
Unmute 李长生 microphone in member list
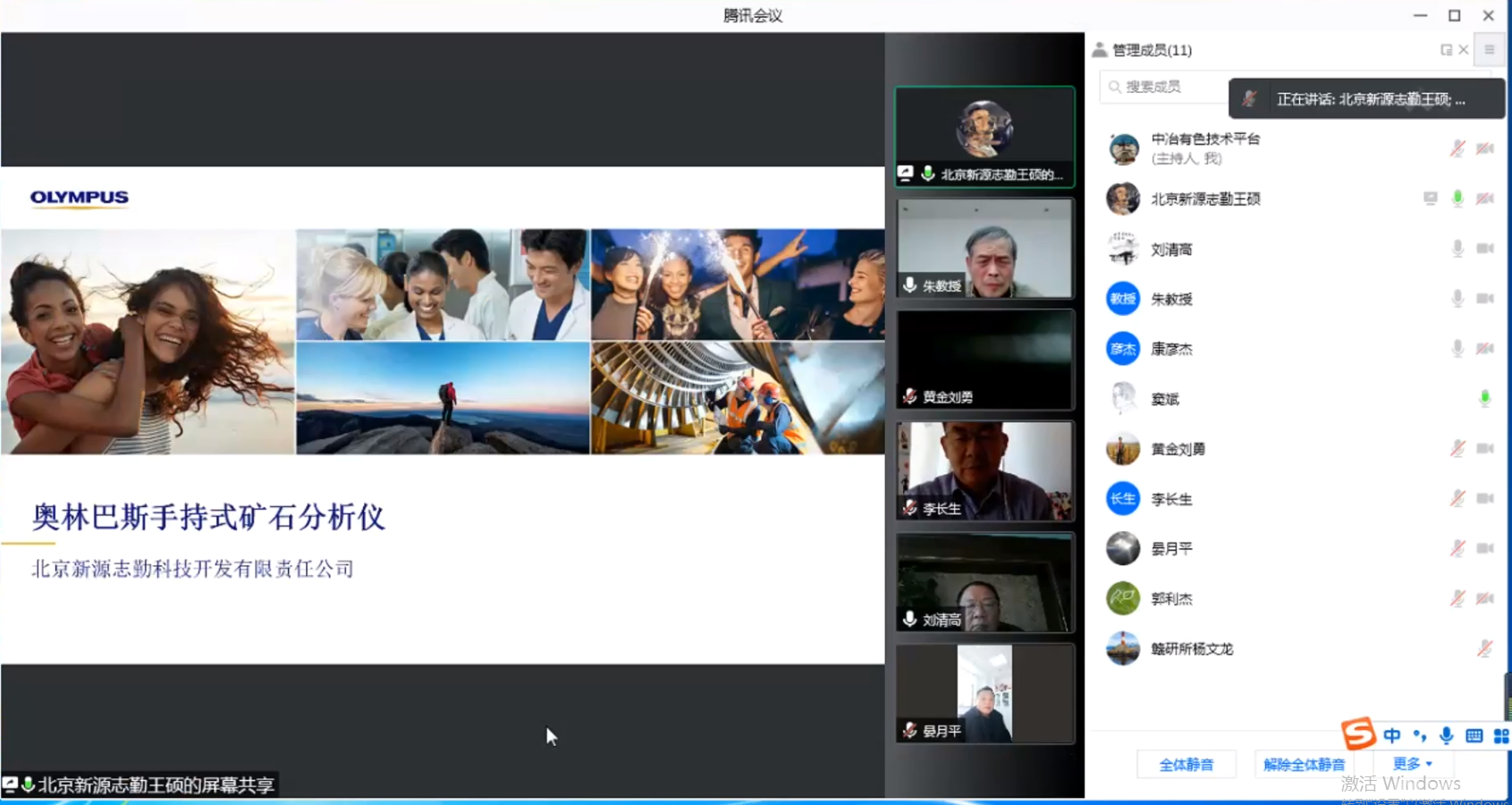click(1457, 499)
